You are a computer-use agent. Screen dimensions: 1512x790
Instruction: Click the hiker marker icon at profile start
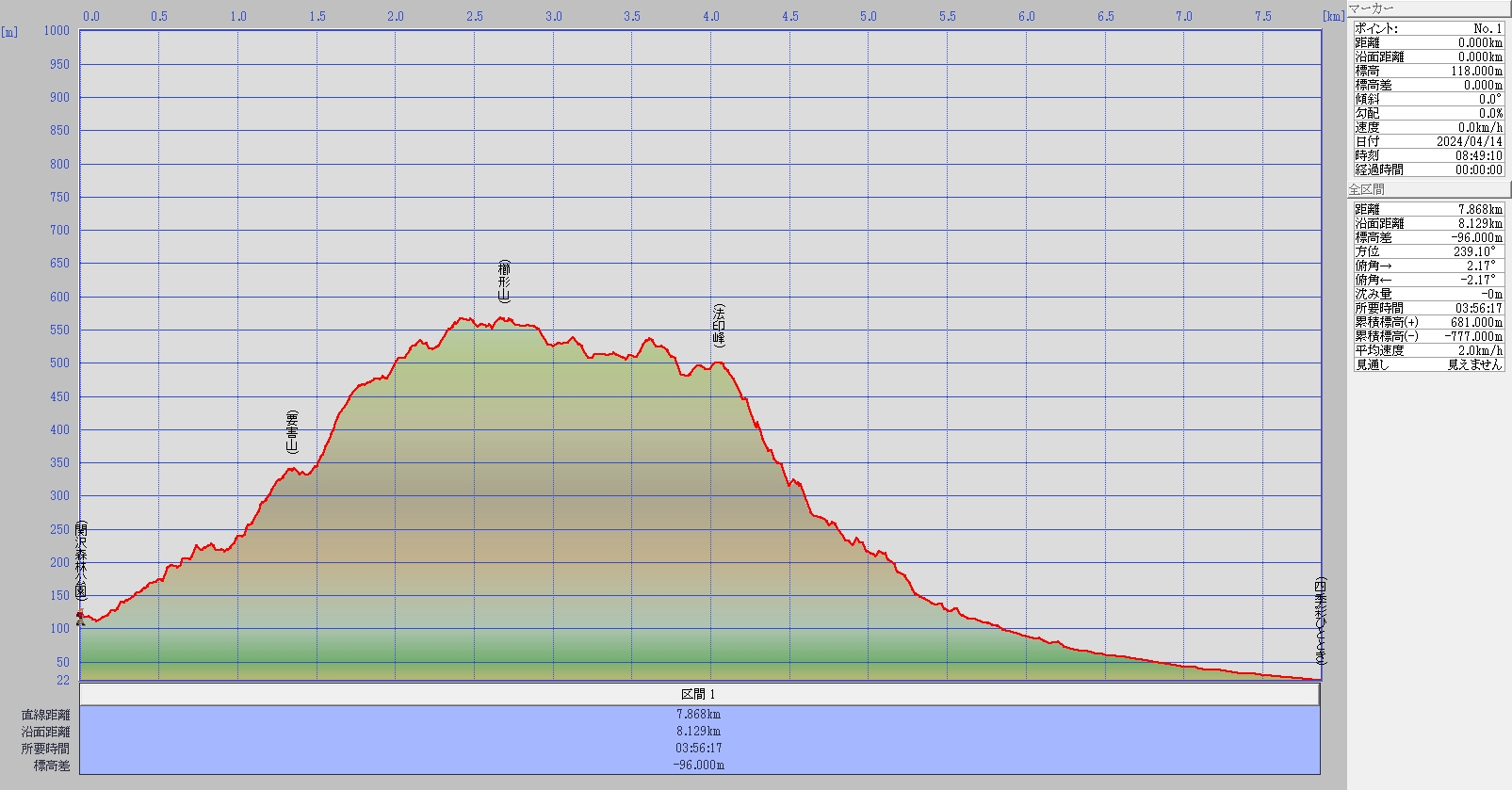pos(80,618)
